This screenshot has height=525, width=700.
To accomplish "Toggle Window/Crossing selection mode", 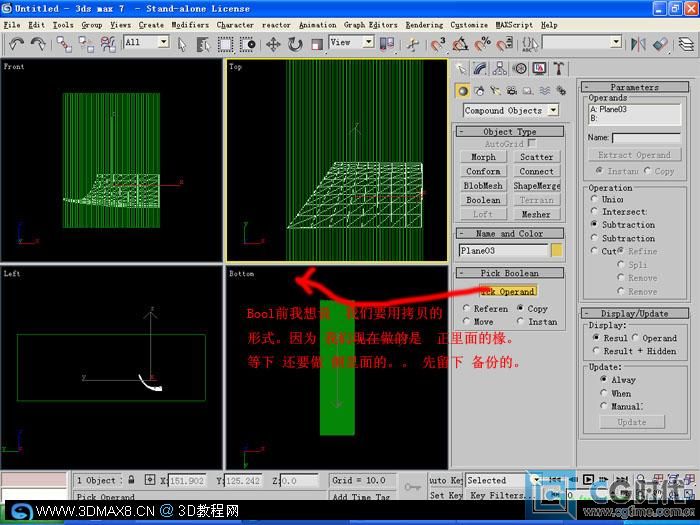I will [247, 44].
